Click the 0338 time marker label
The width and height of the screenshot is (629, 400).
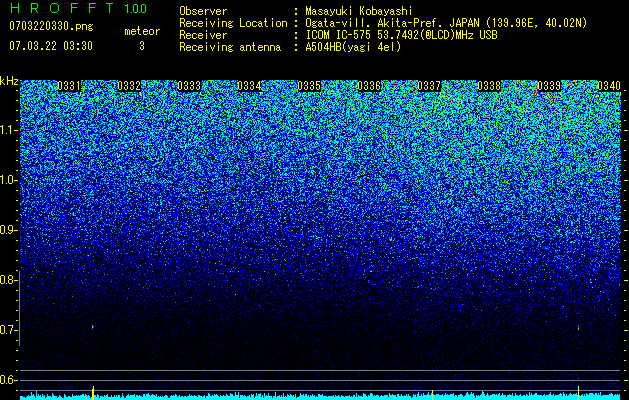489,86
